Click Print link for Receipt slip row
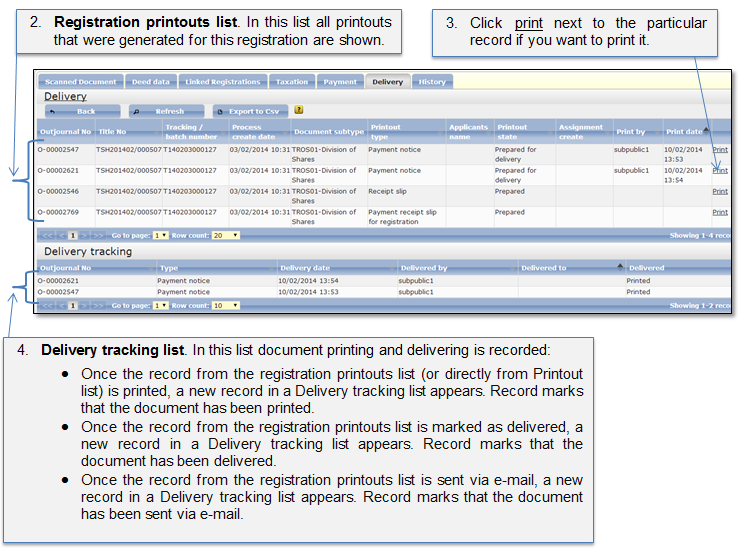Image resolution: width=739 pixels, height=548 pixels. tap(719, 192)
